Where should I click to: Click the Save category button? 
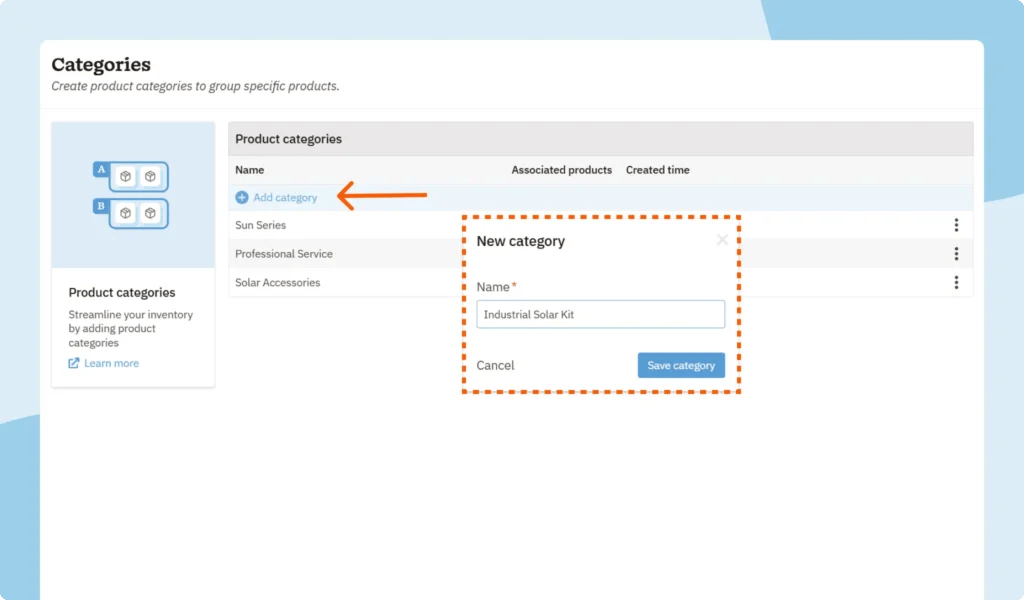click(681, 365)
